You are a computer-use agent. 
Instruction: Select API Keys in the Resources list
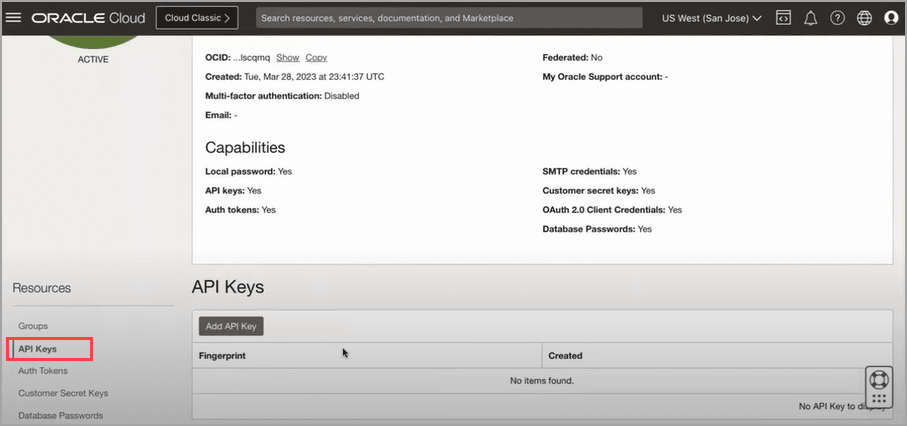point(38,349)
